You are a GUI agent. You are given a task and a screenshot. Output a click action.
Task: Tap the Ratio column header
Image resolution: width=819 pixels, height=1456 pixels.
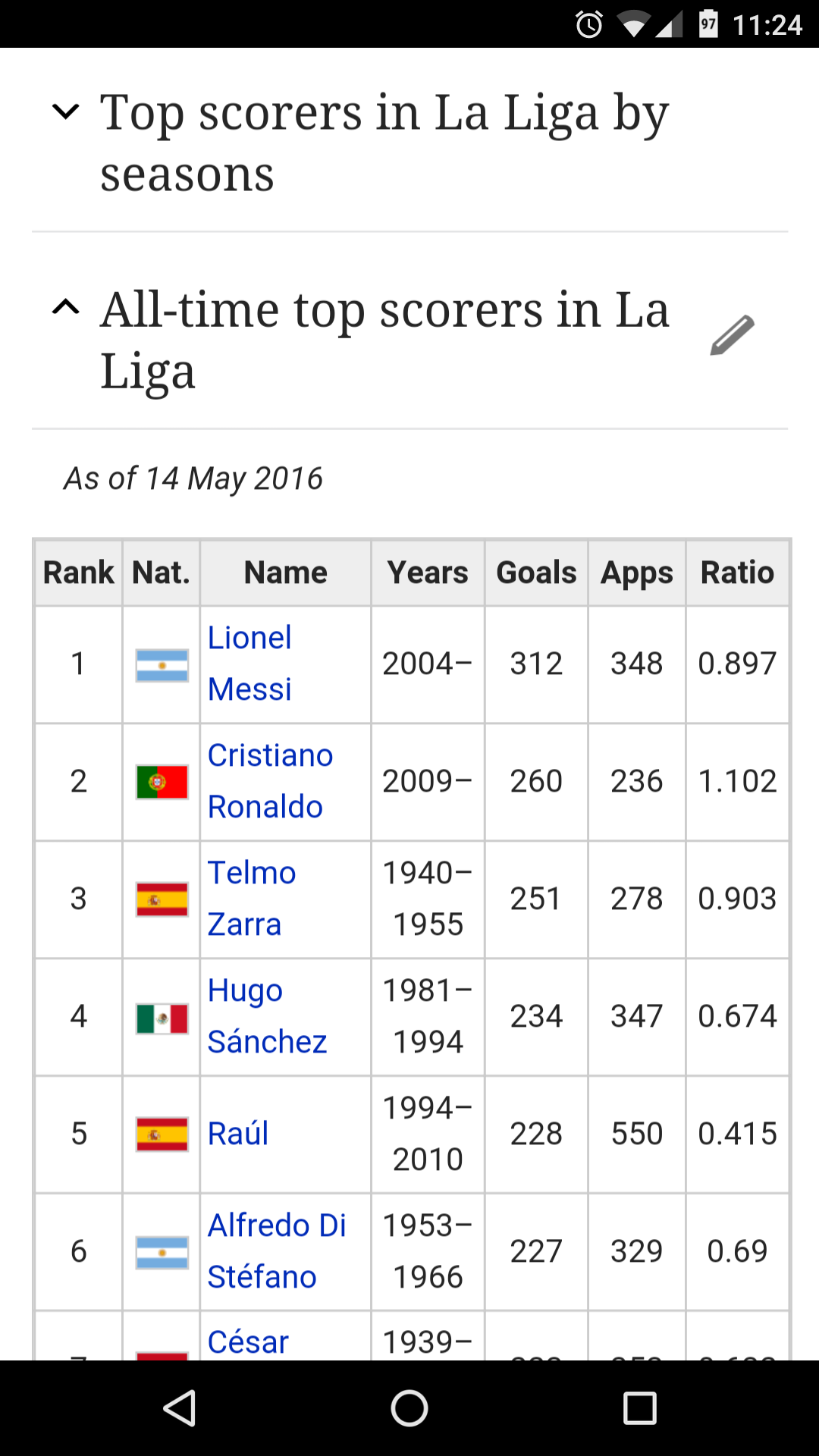click(737, 573)
